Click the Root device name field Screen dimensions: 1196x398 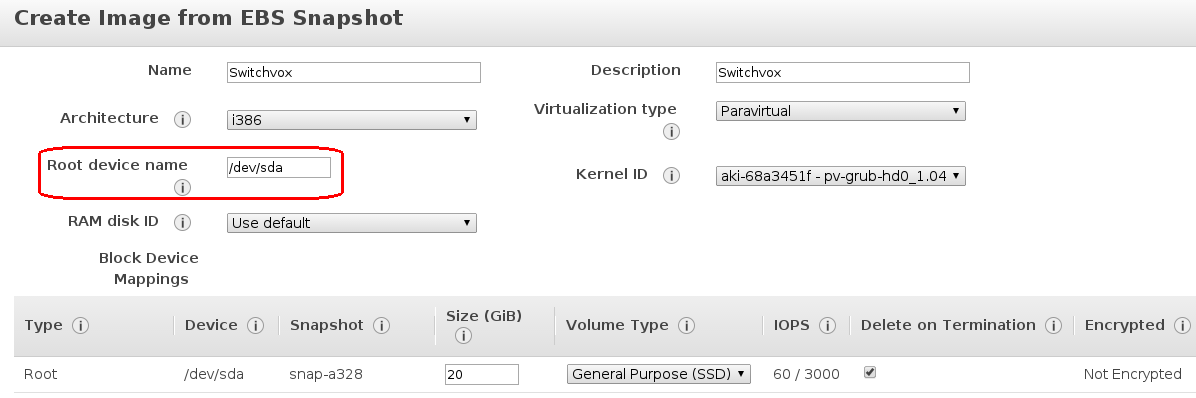click(x=279, y=168)
